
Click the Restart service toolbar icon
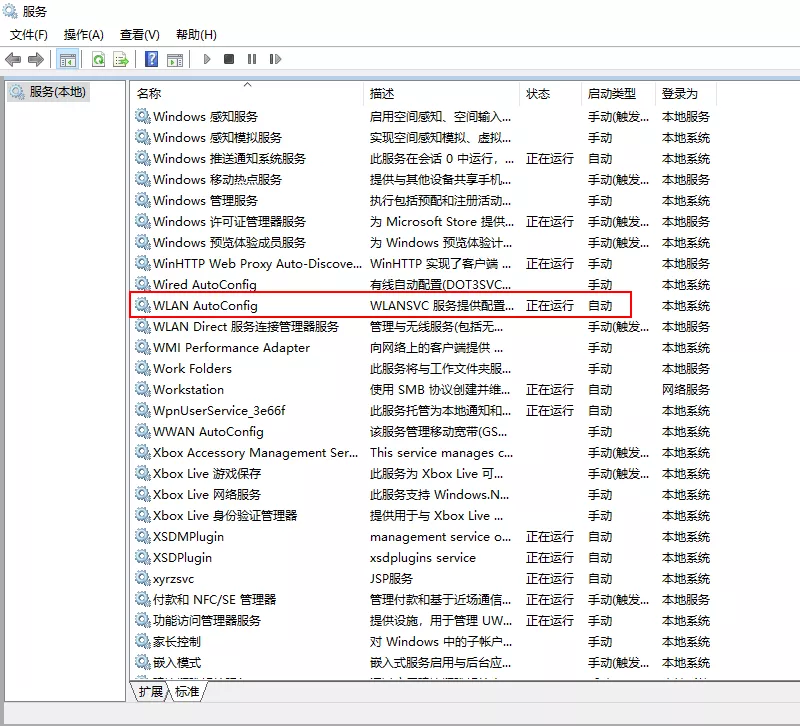coord(275,59)
